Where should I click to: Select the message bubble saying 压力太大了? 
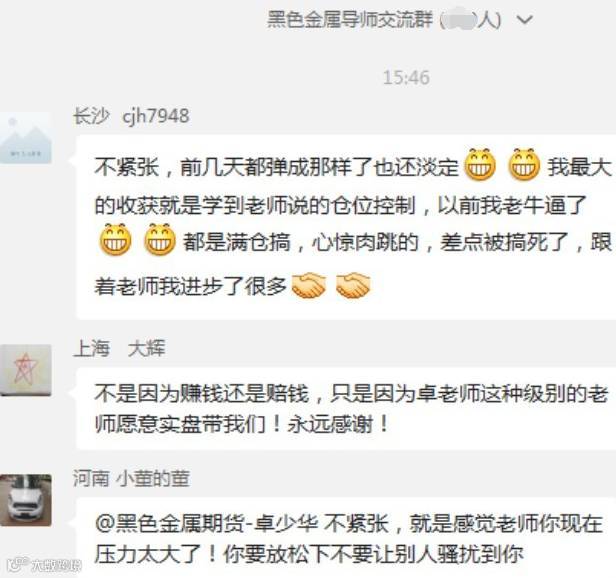click(346, 538)
